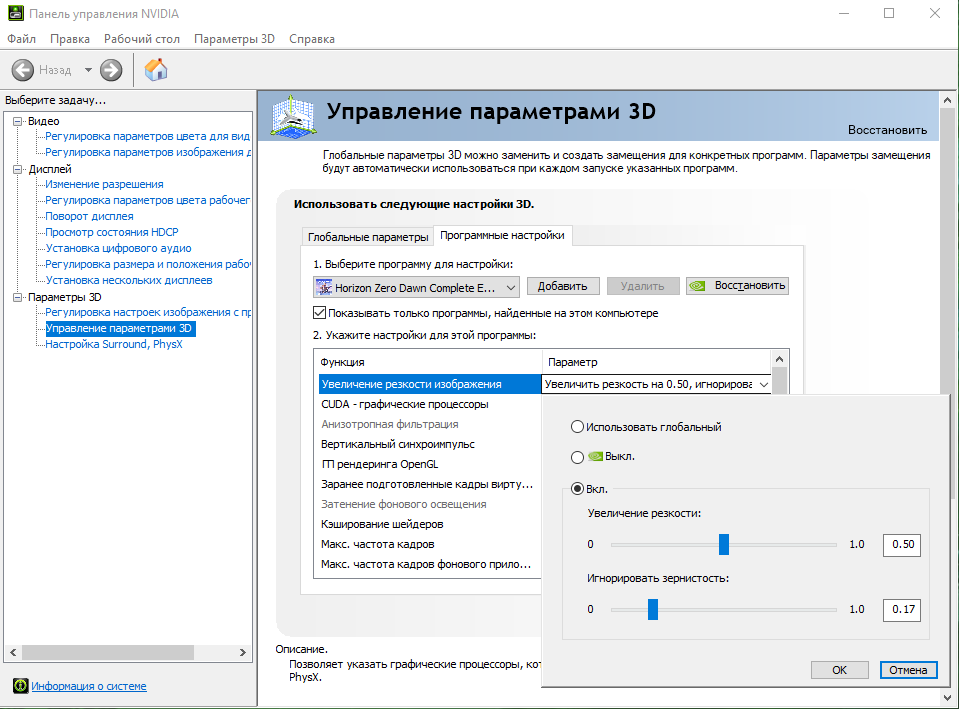Switch to Глобальные параметры tab
959x709 pixels.
[x=368, y=237]
